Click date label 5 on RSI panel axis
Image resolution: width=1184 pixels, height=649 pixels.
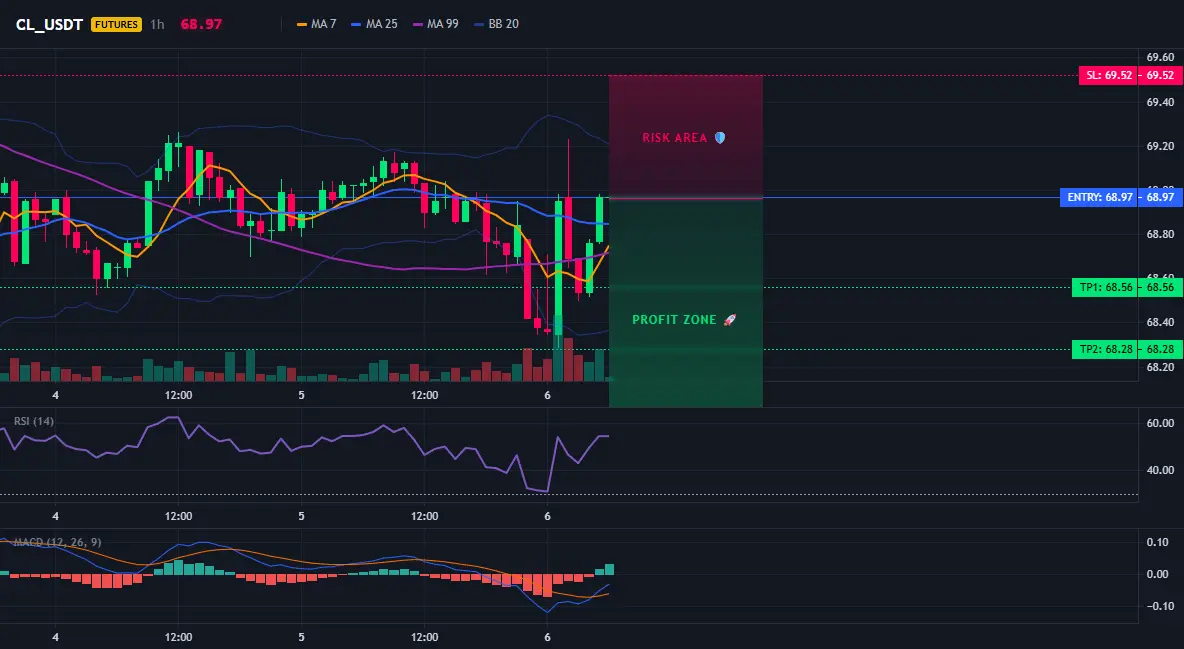coord(301,516)
